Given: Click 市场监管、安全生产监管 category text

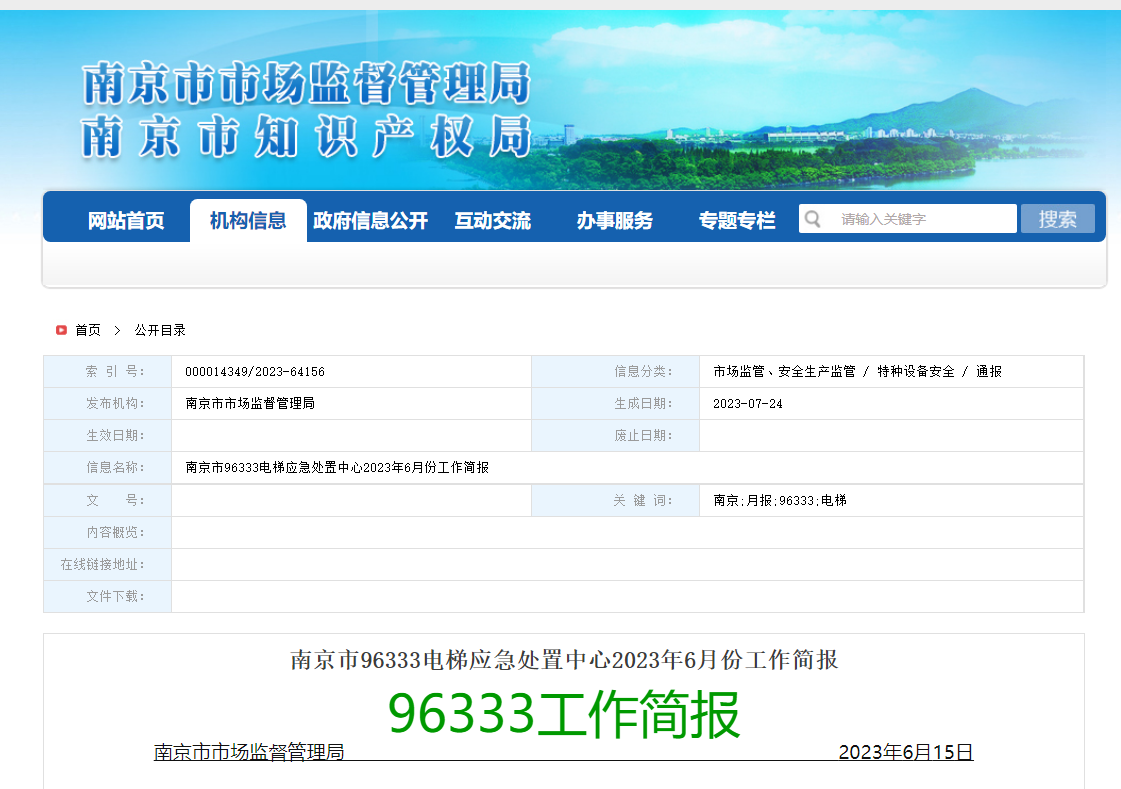Looking at the screenshot, I should [784, 372].
